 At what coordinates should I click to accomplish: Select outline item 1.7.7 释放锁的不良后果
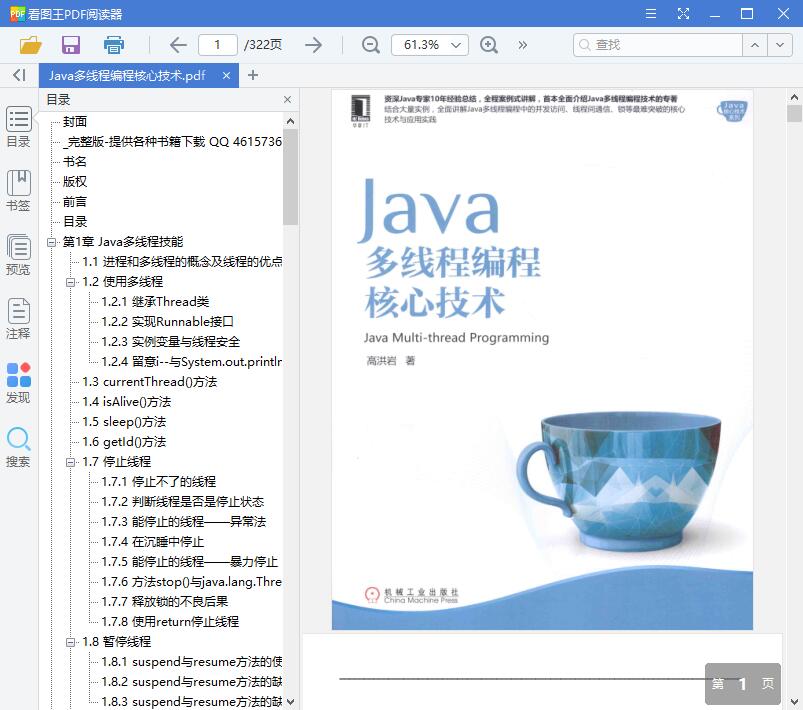tap(164, 601)
